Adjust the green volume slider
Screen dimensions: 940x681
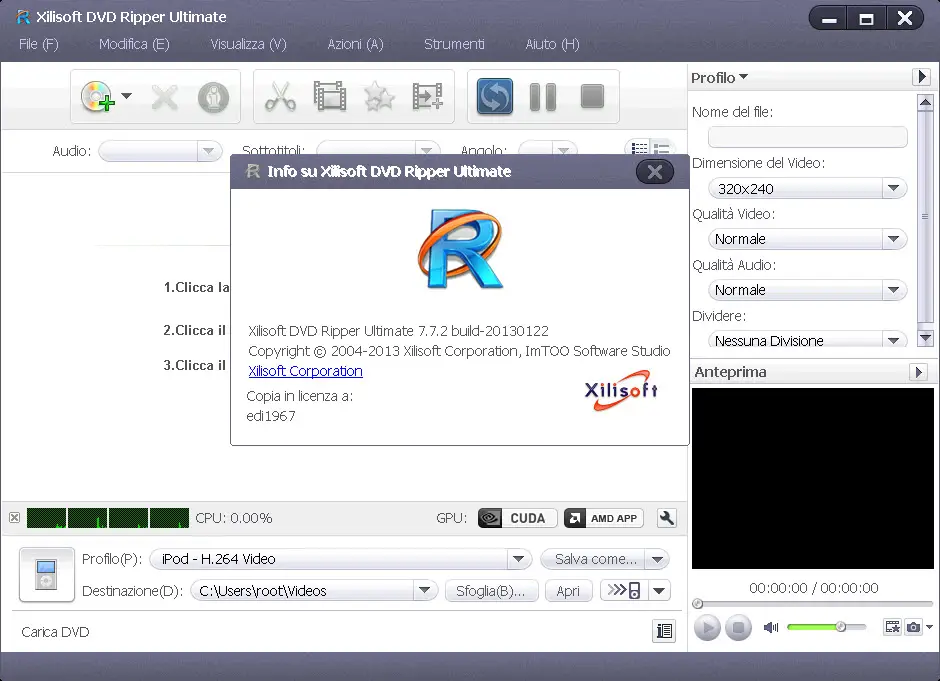pyautogui.click(x=827, y=627)
